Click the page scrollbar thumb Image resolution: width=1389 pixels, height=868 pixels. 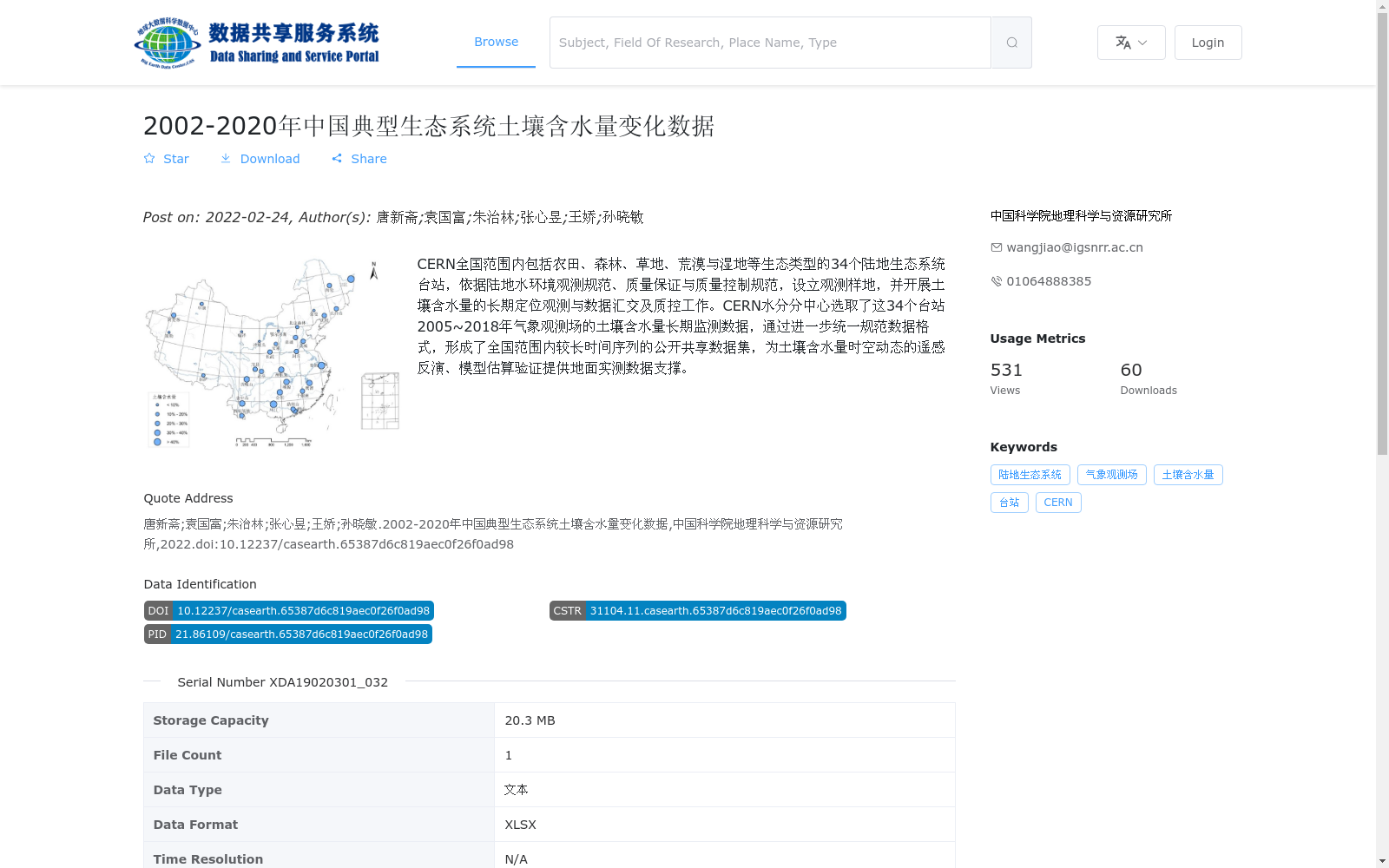tap(1382, 233)
